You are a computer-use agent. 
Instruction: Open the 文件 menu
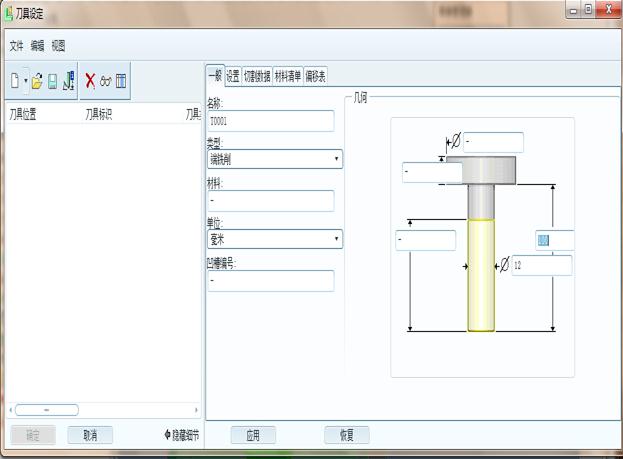click(17, 46)
